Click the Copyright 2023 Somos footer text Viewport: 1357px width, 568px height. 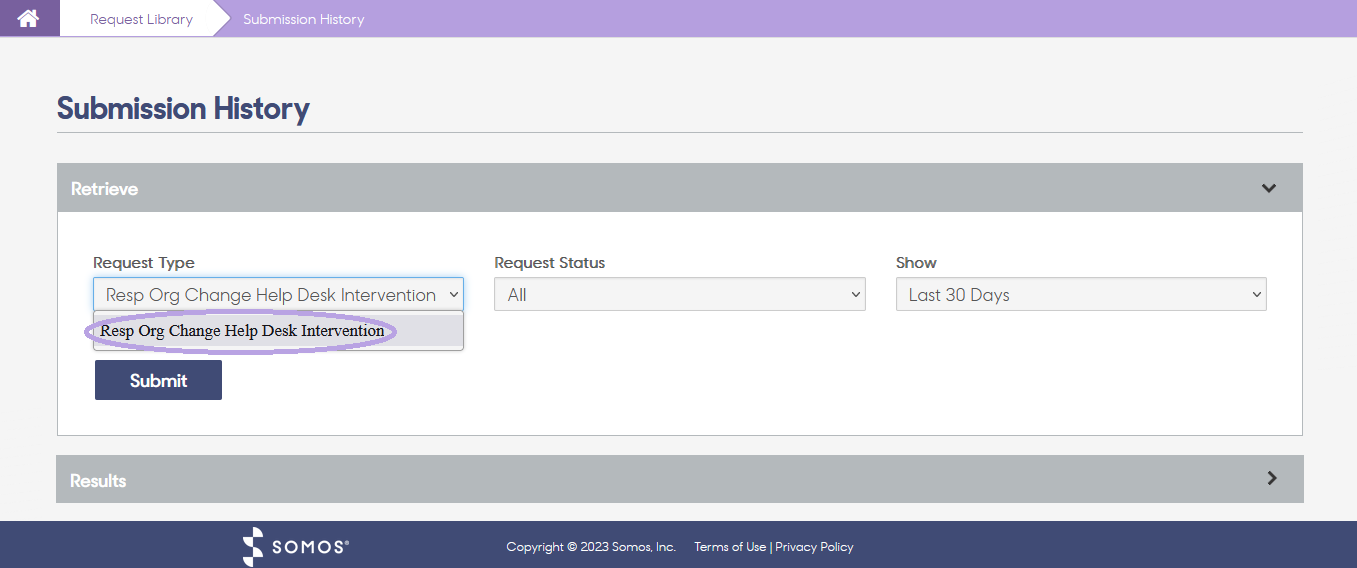point(590,547)
